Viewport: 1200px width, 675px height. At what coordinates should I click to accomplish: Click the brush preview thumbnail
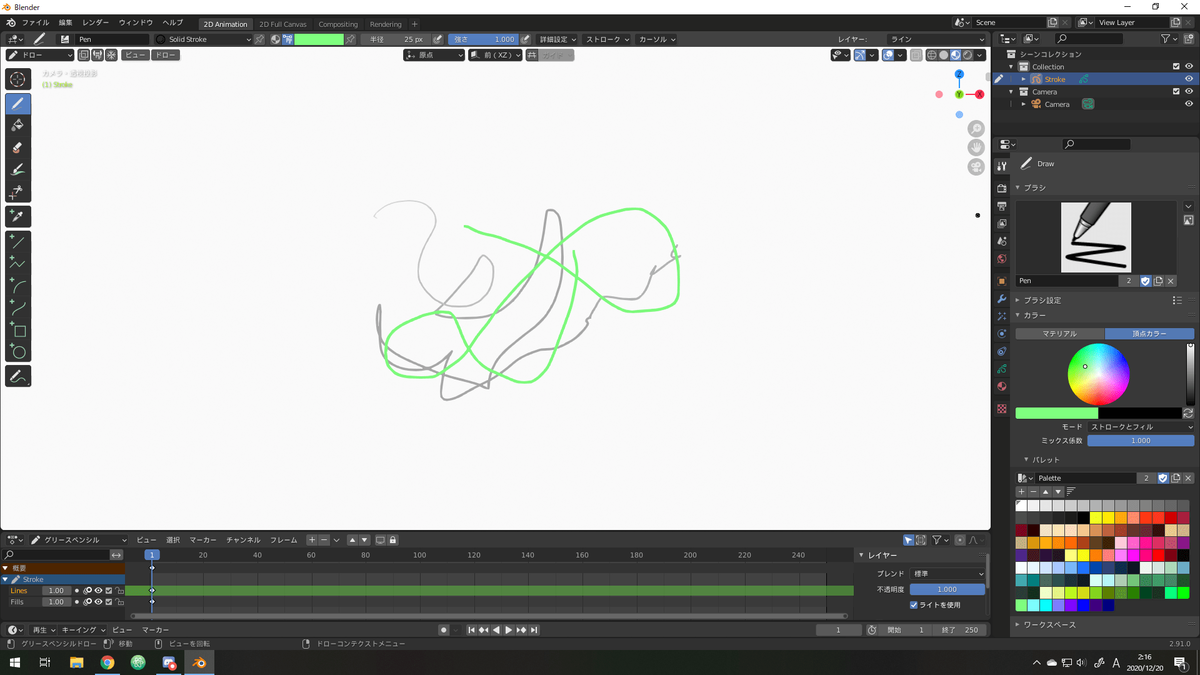1096,238
